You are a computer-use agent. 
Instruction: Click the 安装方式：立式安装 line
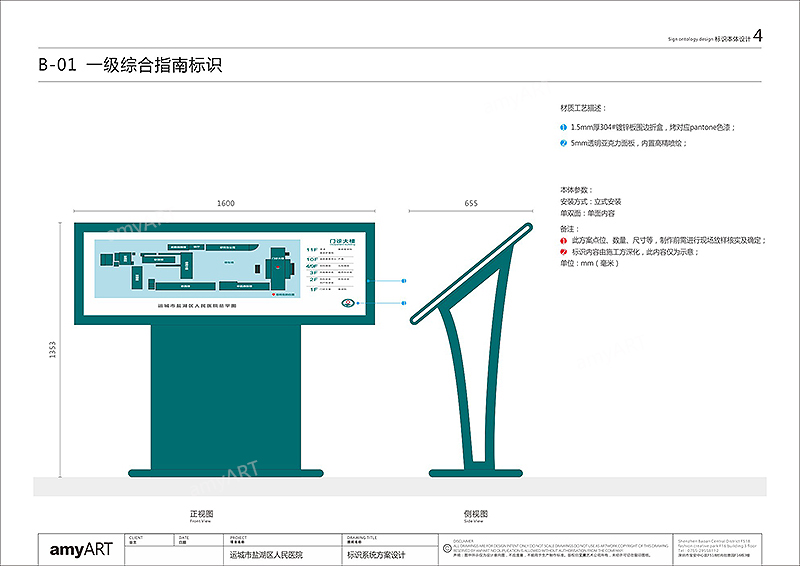pos(590,202)
